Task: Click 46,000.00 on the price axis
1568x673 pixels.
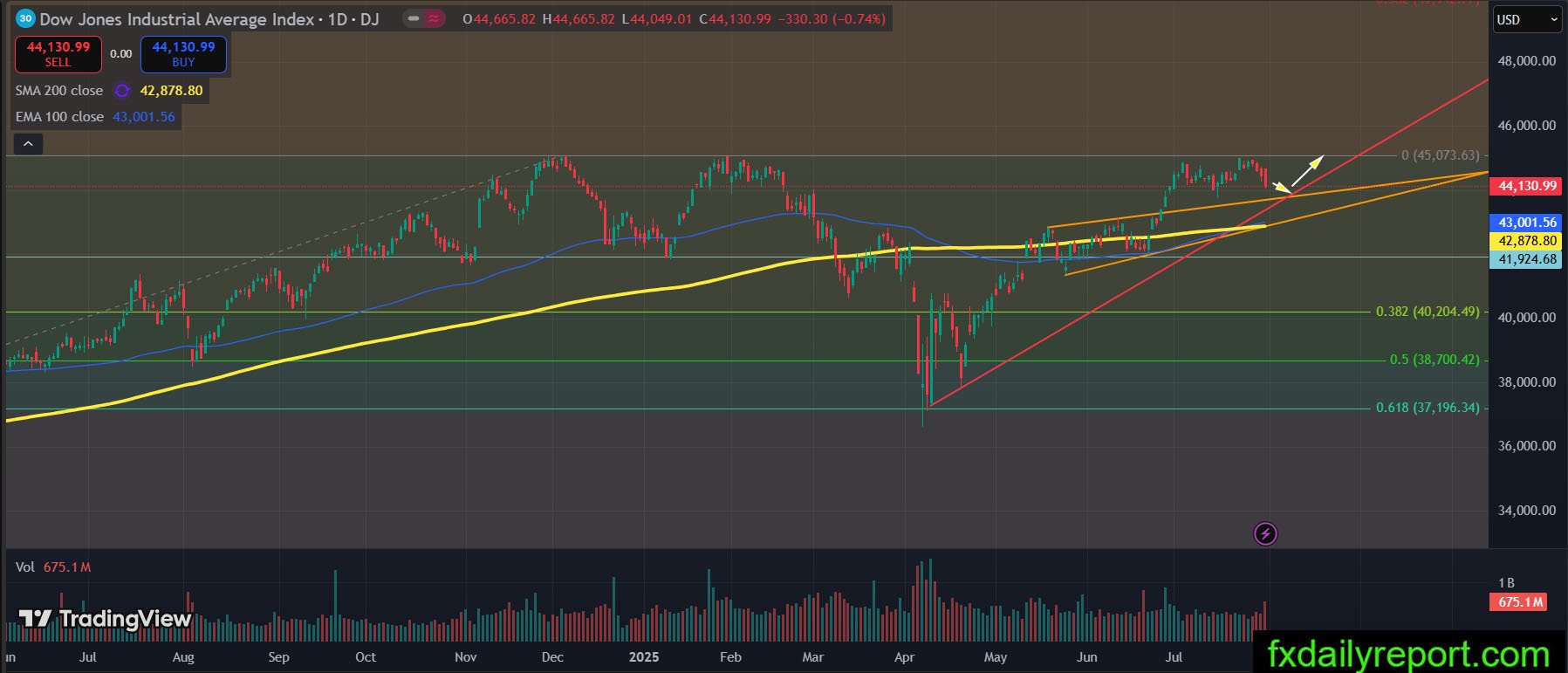Action: pos(1527,126)
